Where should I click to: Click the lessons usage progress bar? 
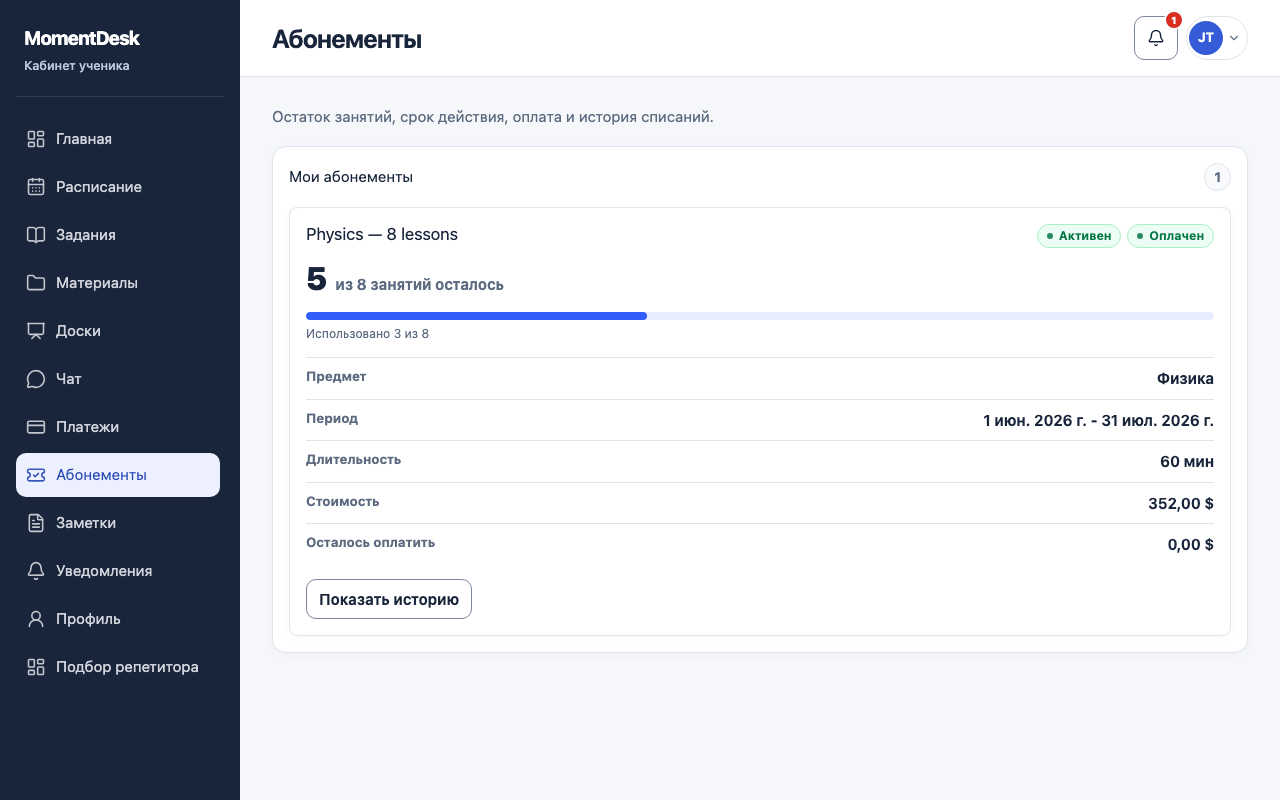point(760,316)
